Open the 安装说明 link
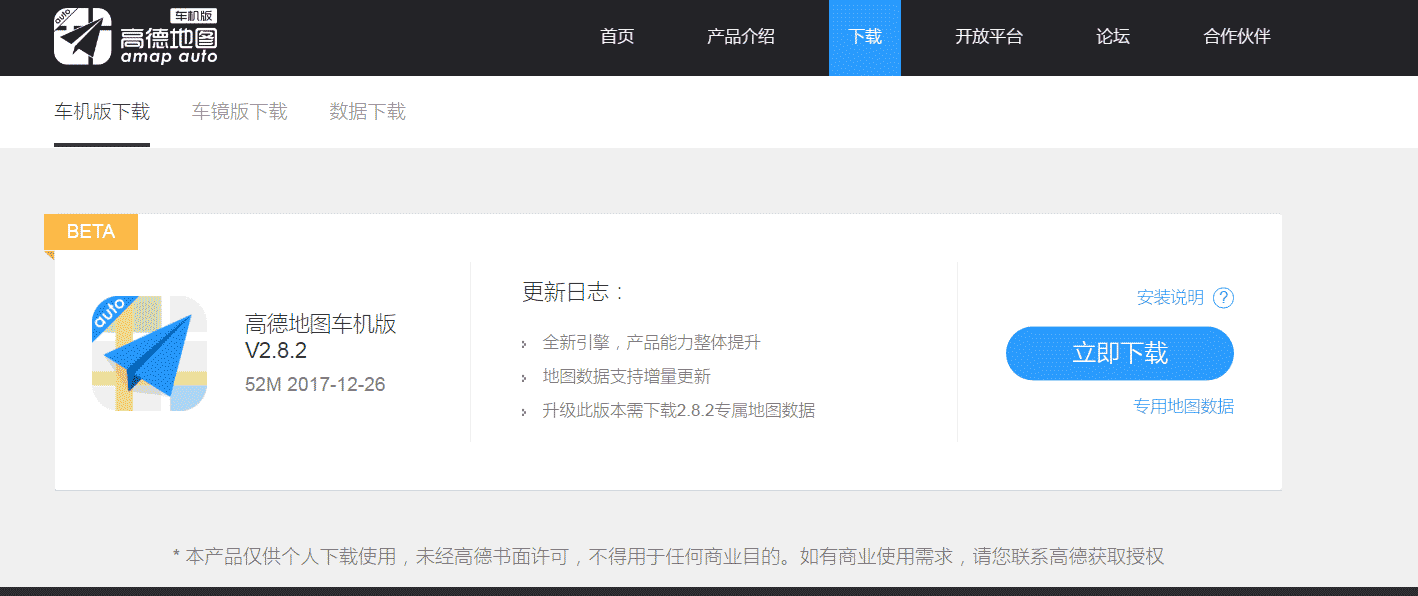Viewport: 1418px width, 596px height. (x=1170, y=298)
